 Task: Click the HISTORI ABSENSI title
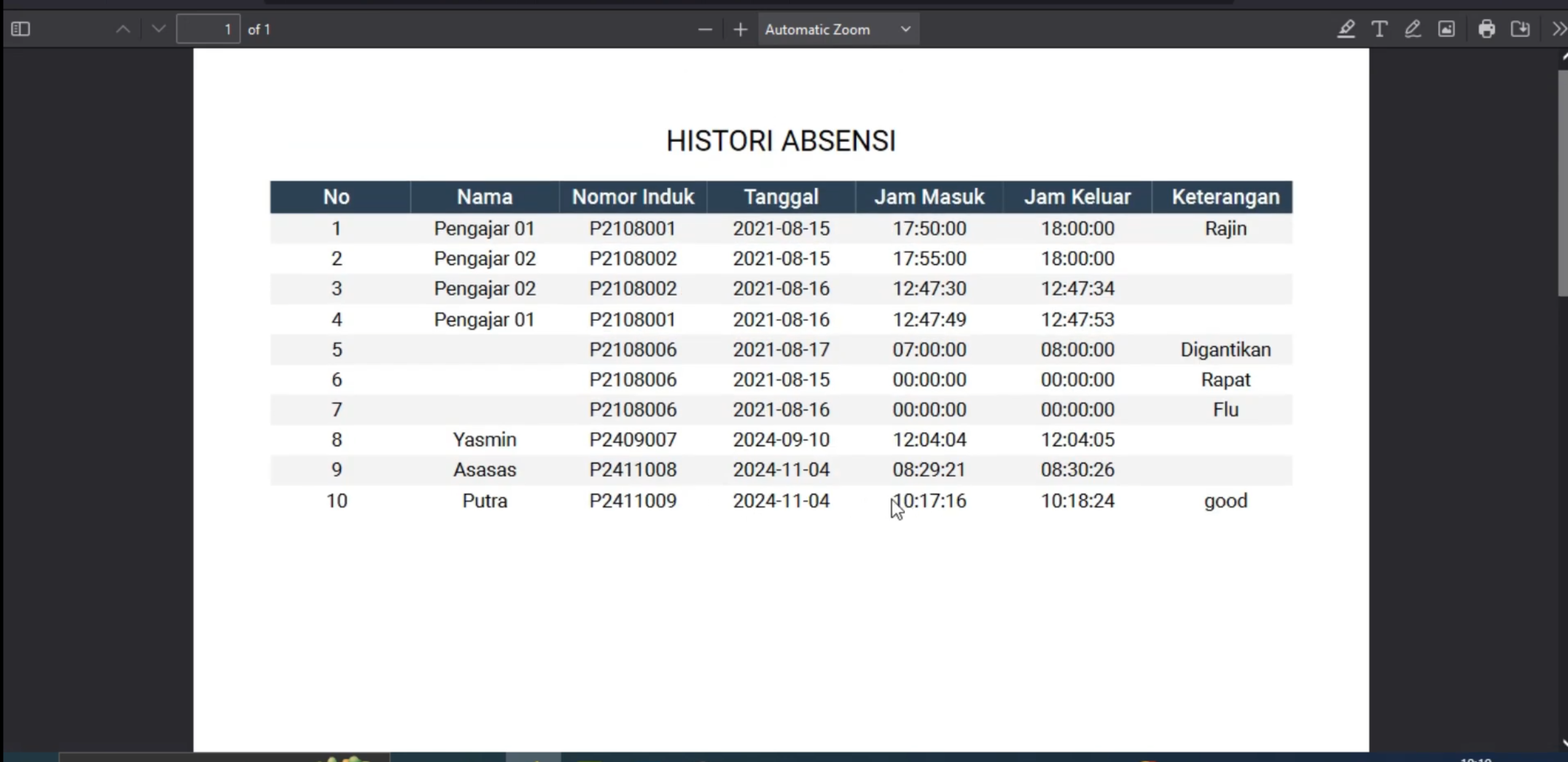coord(781,141)
